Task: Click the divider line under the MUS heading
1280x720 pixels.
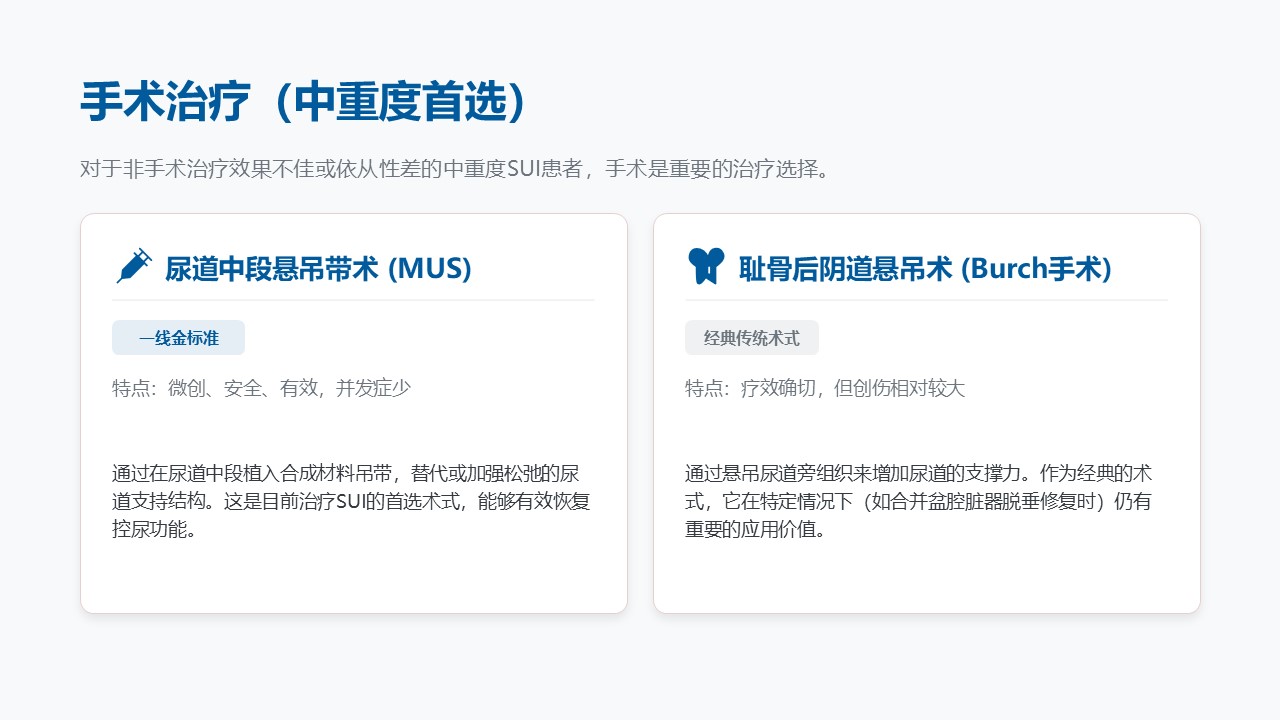Action: pos(353,300)
